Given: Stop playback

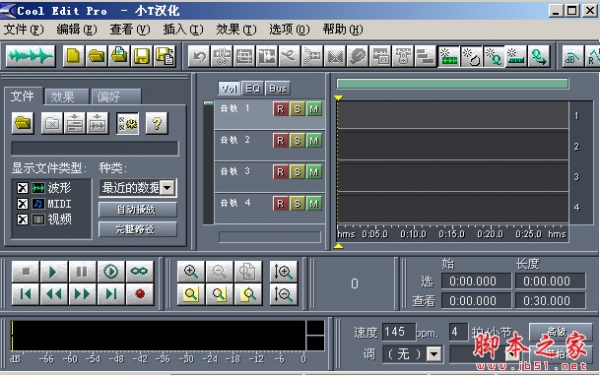Looking at the screenshot, I should pyautogui.click(x=25, y=271).
